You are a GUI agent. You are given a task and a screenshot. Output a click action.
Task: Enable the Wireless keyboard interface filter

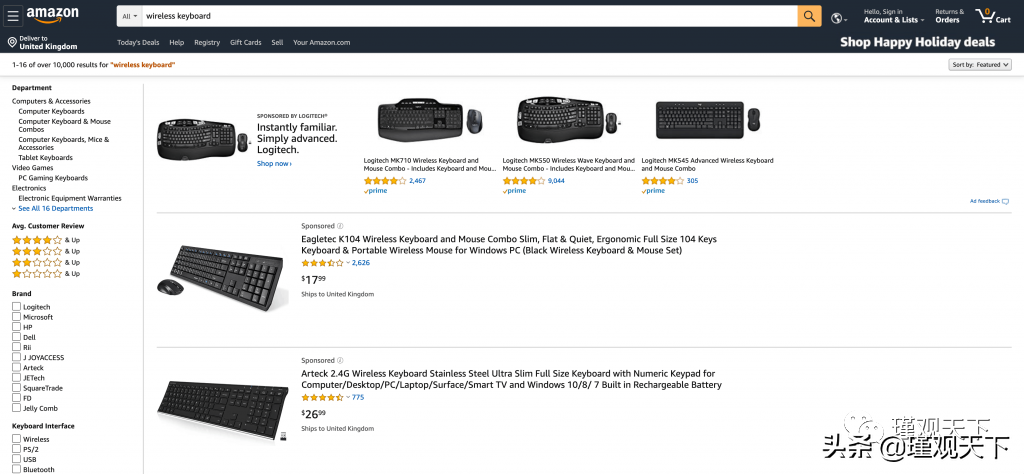click(16, 439)
